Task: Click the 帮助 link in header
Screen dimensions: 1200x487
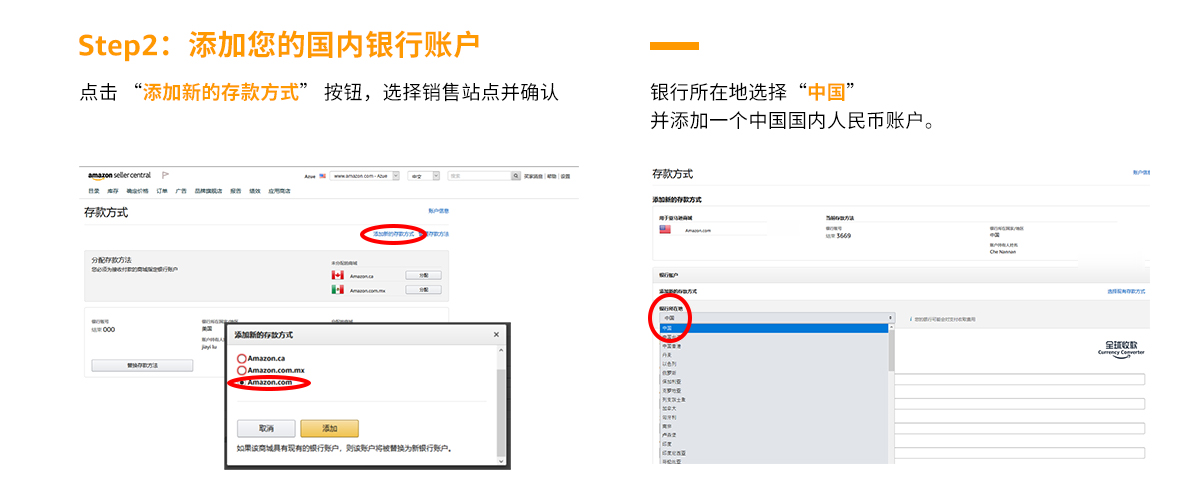Action: point(553,176)
